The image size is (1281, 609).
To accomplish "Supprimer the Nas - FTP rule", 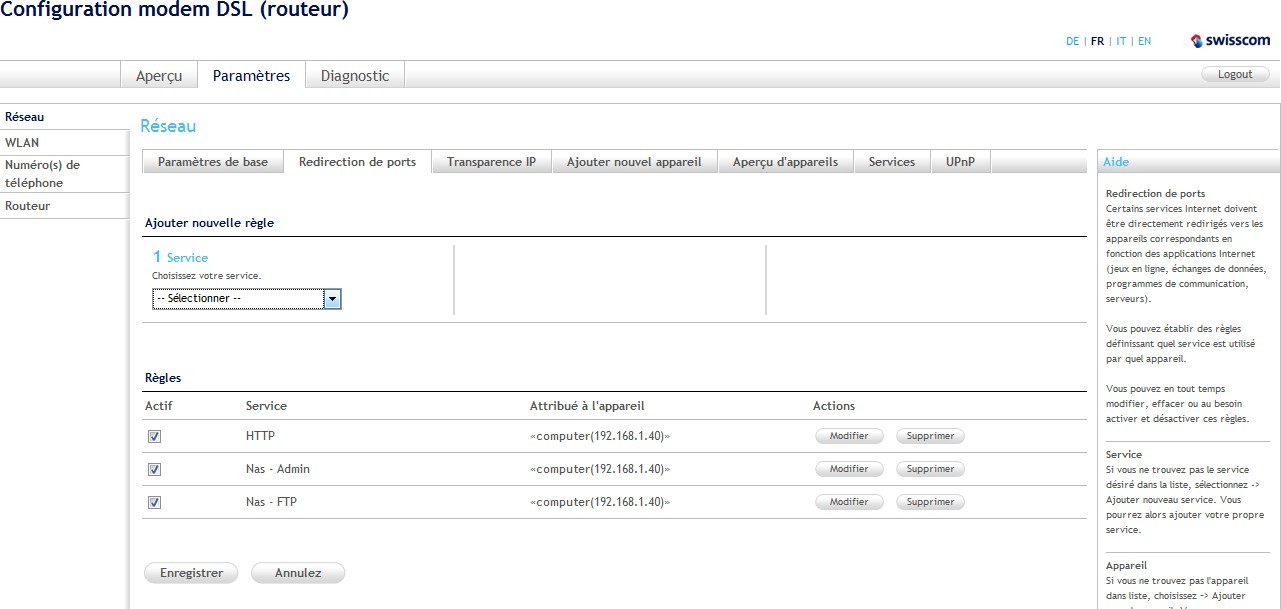I will 929,501.
